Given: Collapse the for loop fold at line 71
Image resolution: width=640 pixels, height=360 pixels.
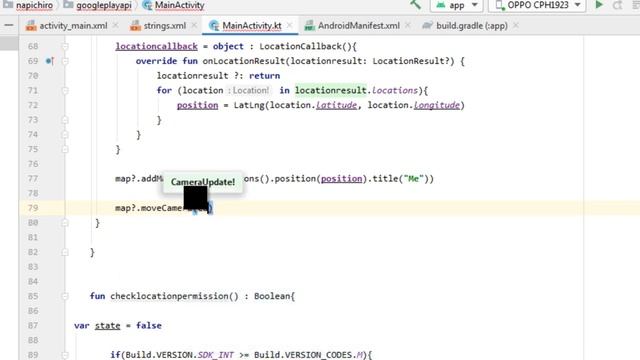Looking at the screenshot, I should [65, 91].
